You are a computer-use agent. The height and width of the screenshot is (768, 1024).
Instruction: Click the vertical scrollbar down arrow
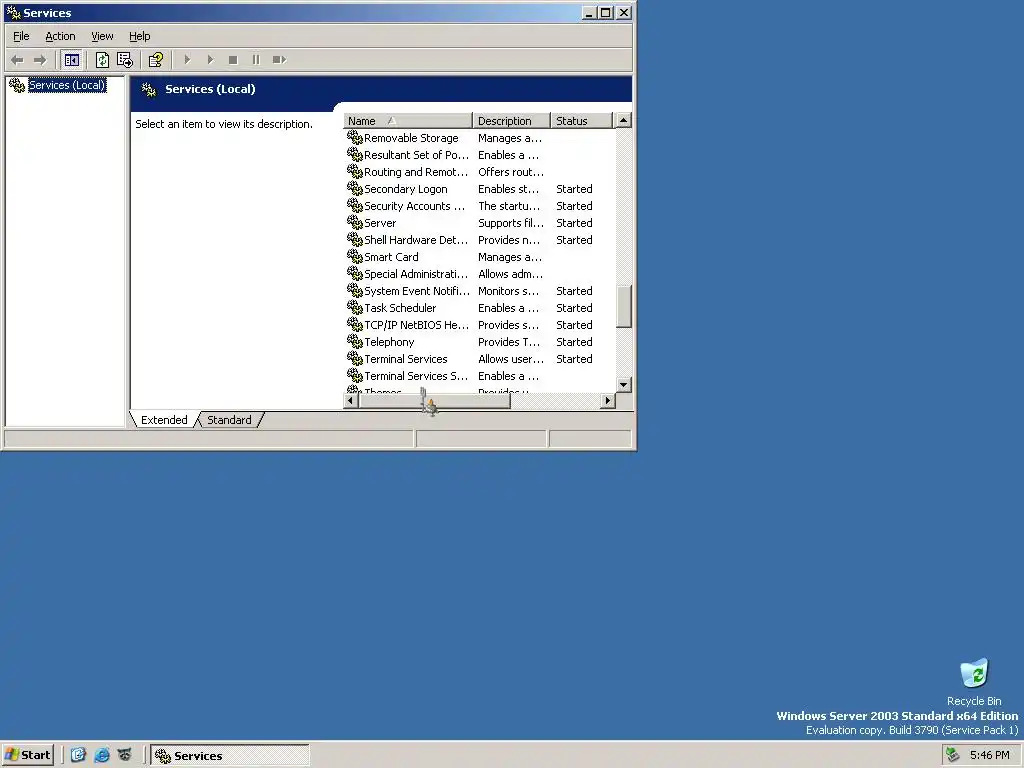(624, 385)
